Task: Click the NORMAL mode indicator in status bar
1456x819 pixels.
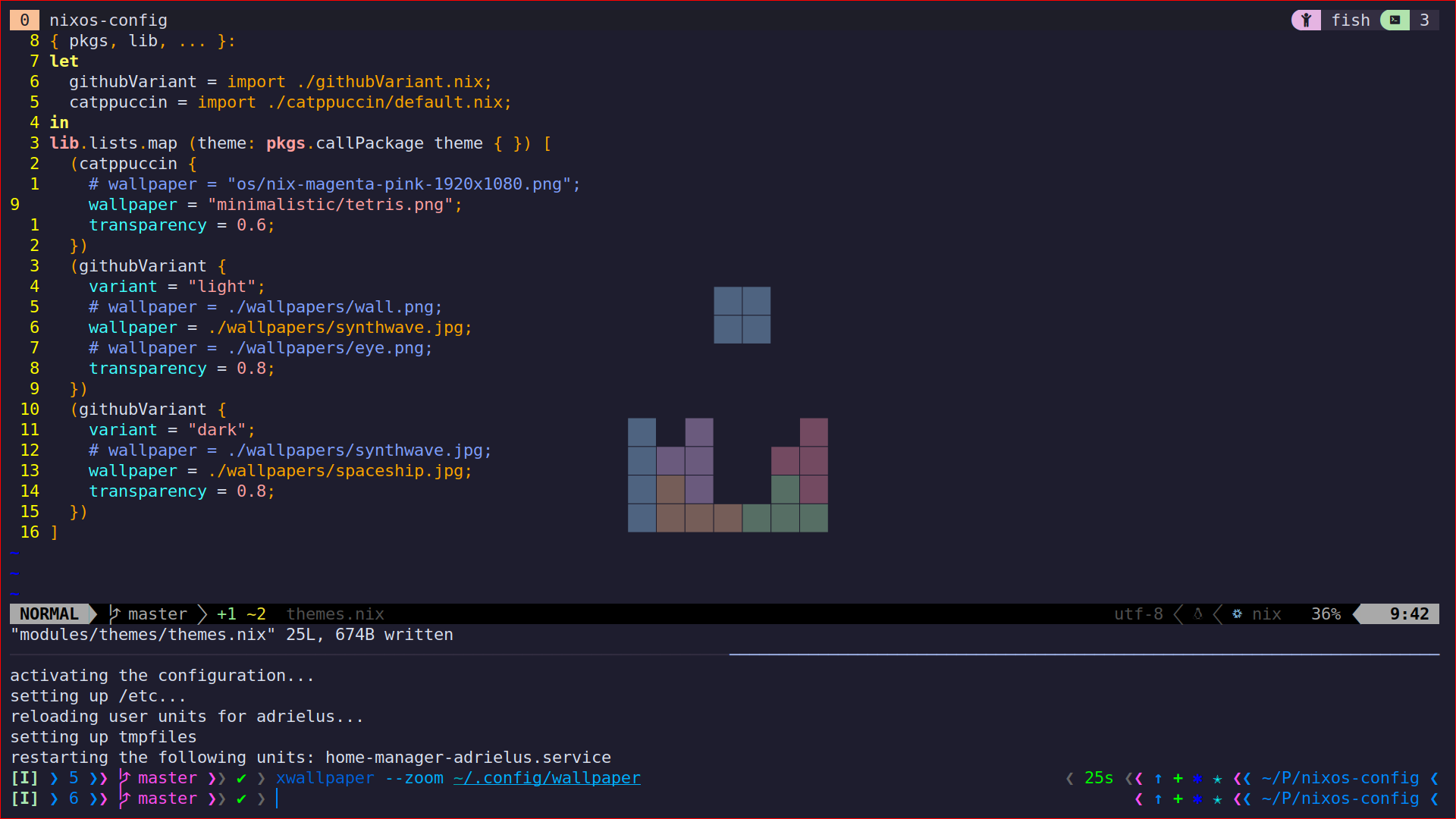Action: pos(49,614)
